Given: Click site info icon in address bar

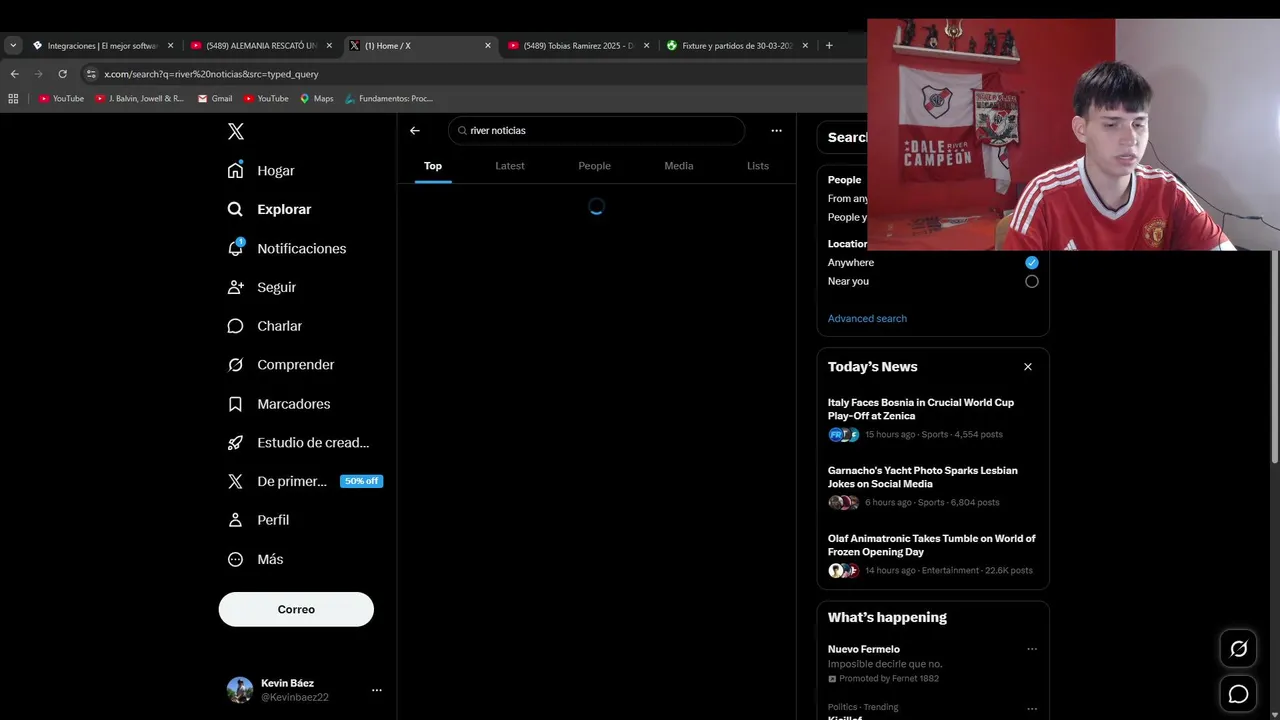Looking at the screenshot, I should coord(91,74).
